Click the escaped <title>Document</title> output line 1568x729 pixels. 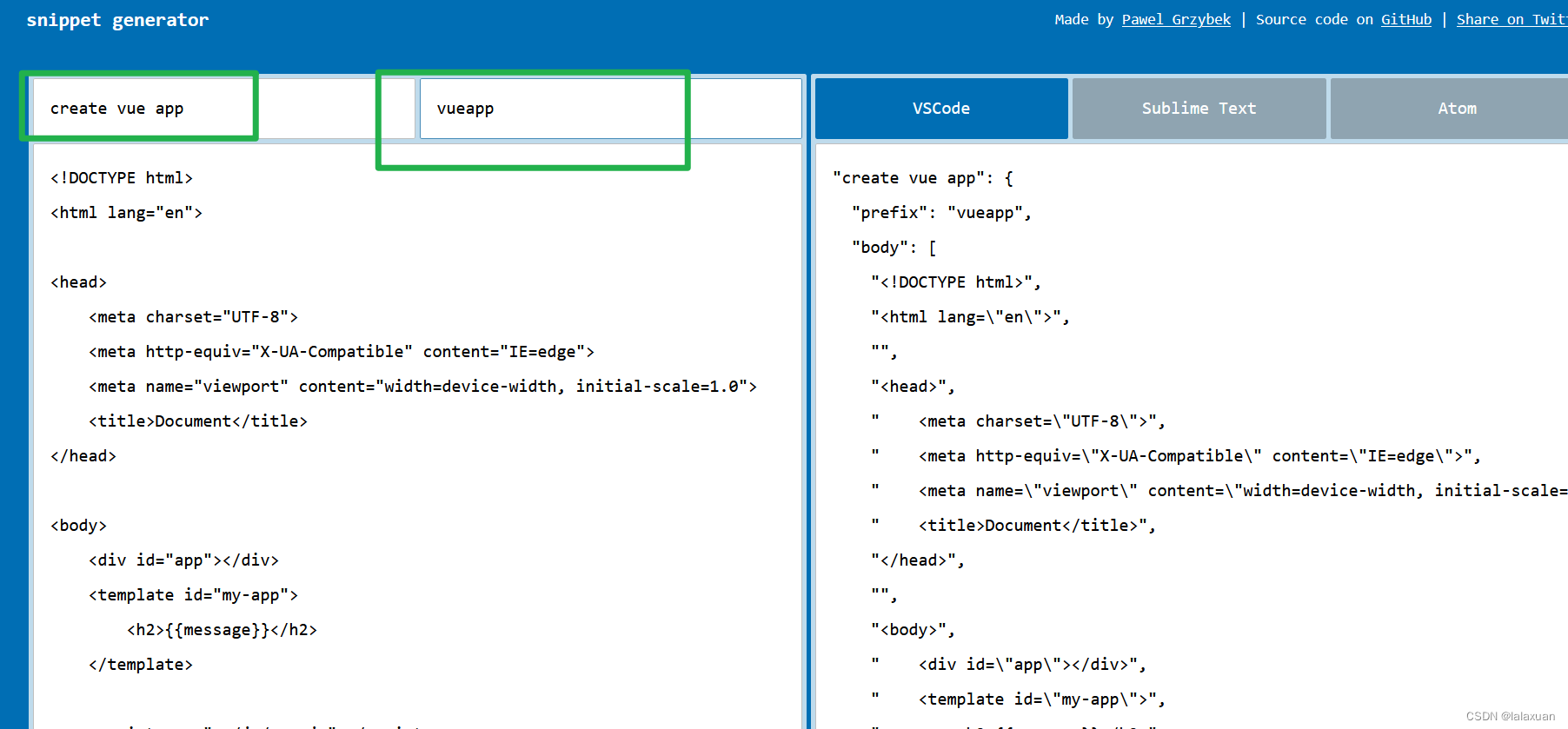click(x=1013, y=526)
